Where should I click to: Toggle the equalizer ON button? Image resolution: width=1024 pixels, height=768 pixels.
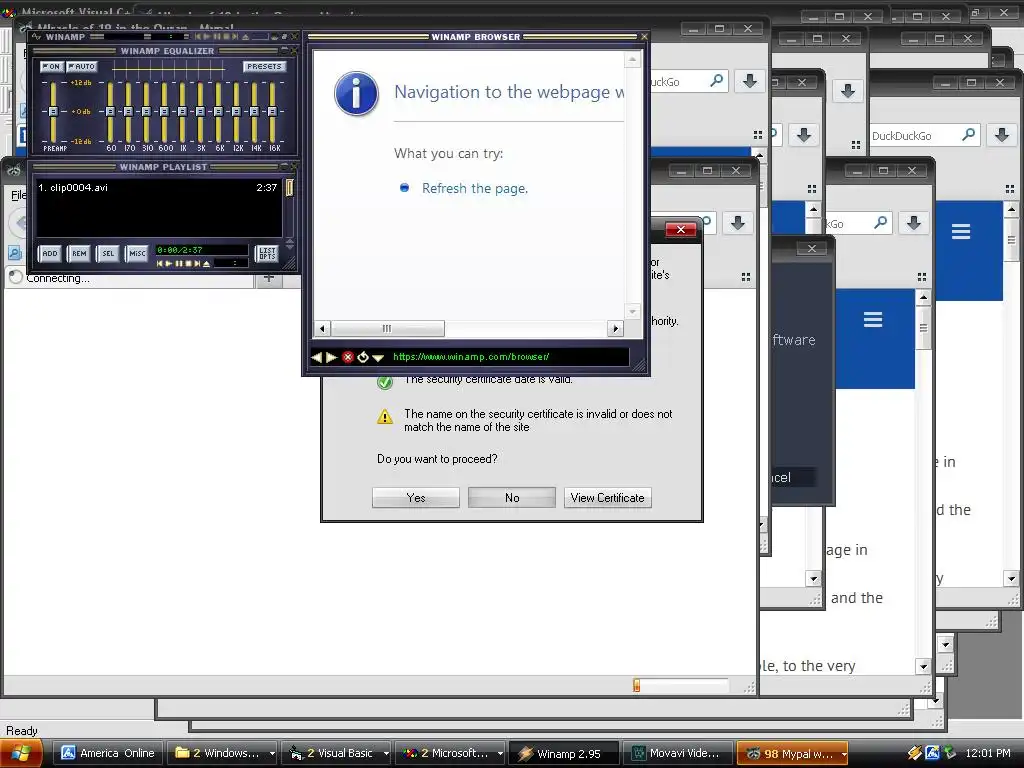click(51, 67)
